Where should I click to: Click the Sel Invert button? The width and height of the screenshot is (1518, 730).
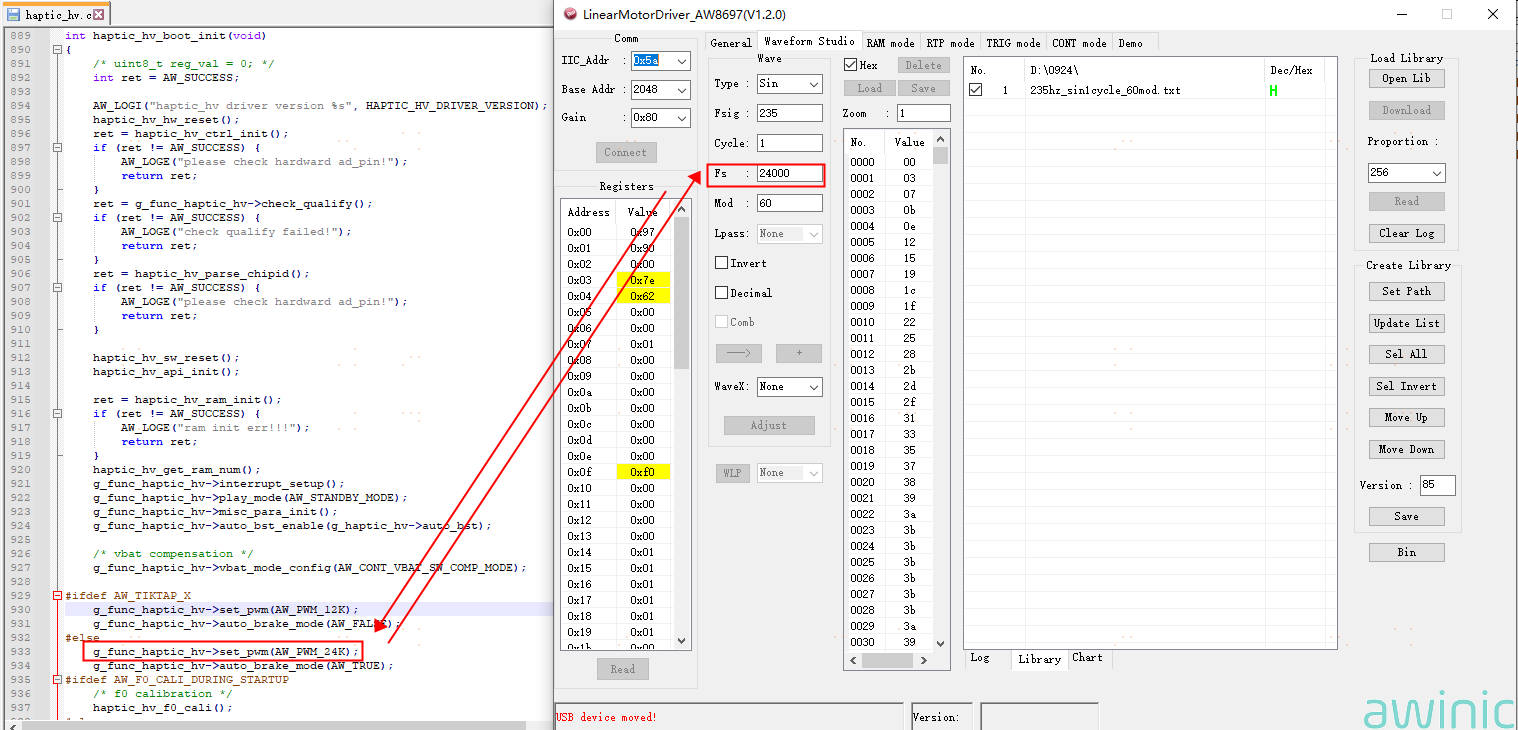(x=1406, y=386)
